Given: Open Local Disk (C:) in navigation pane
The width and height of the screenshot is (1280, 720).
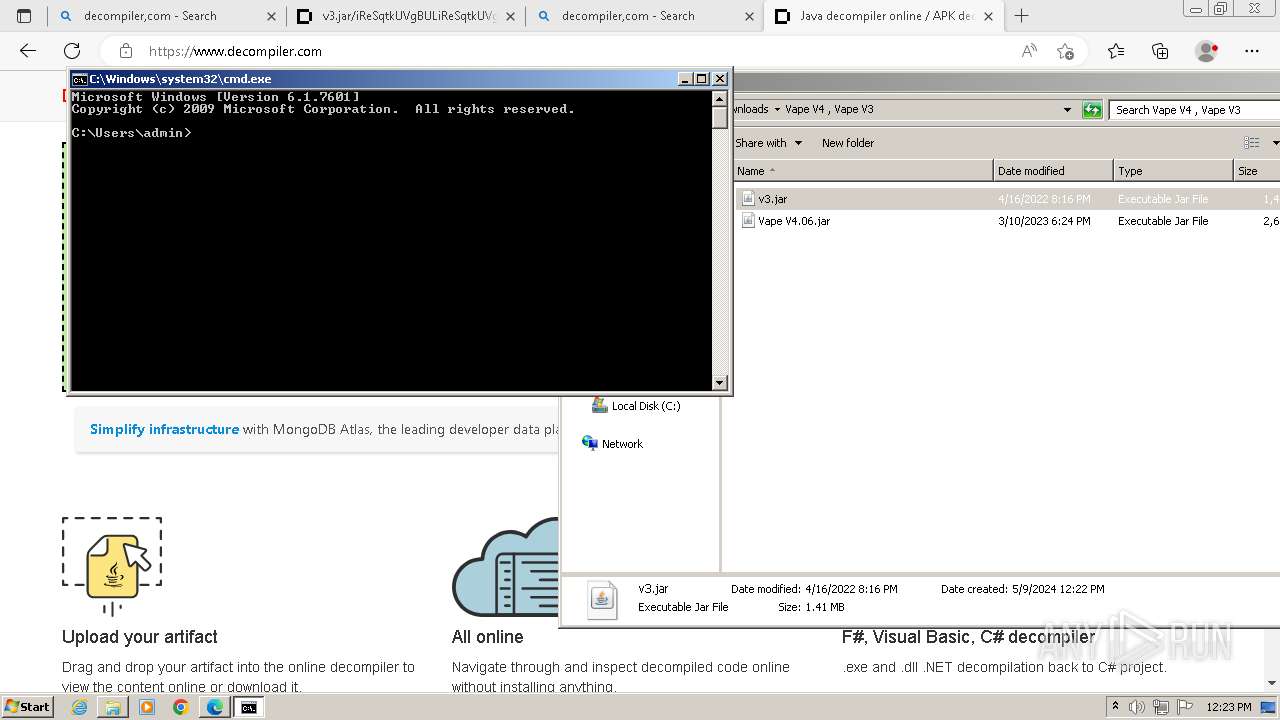Looking at the screenshot, I should point(636,406).
